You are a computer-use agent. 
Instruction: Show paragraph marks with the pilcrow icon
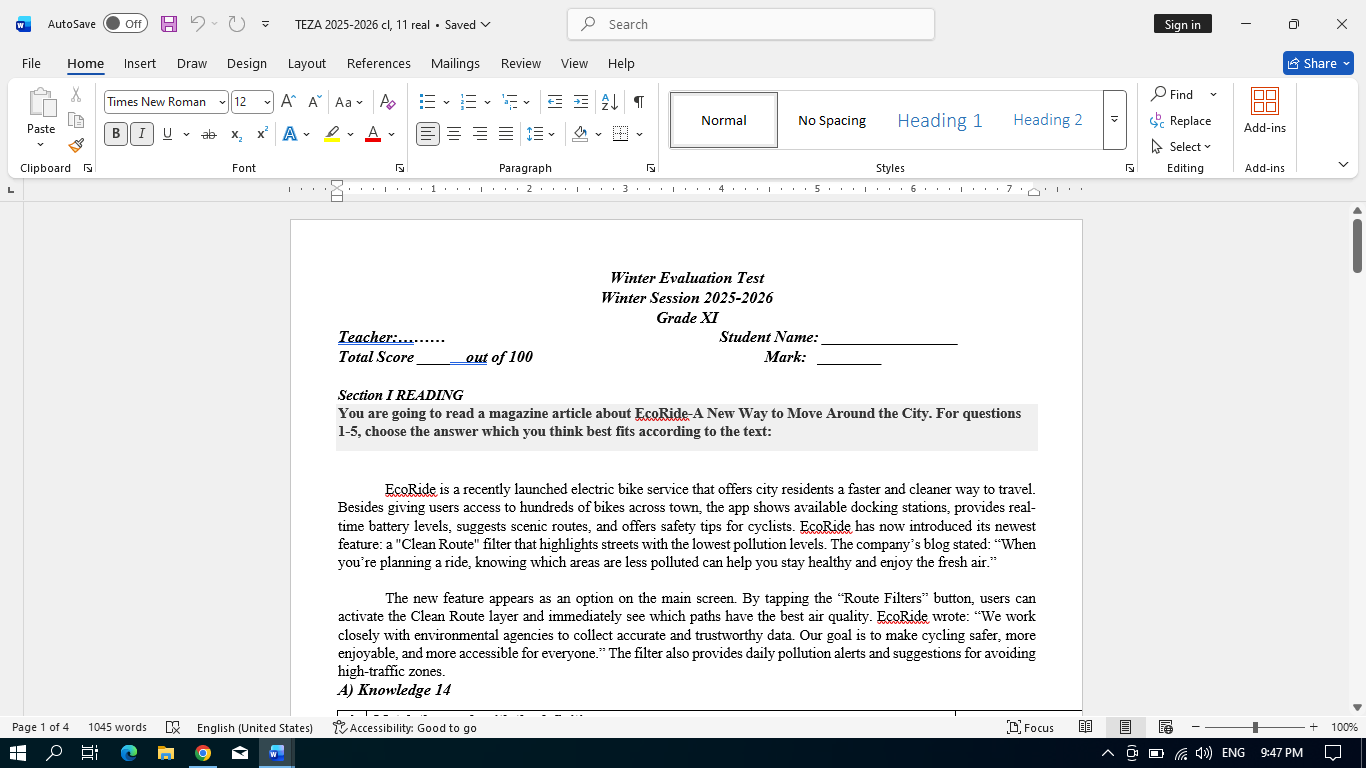point(638,102)
